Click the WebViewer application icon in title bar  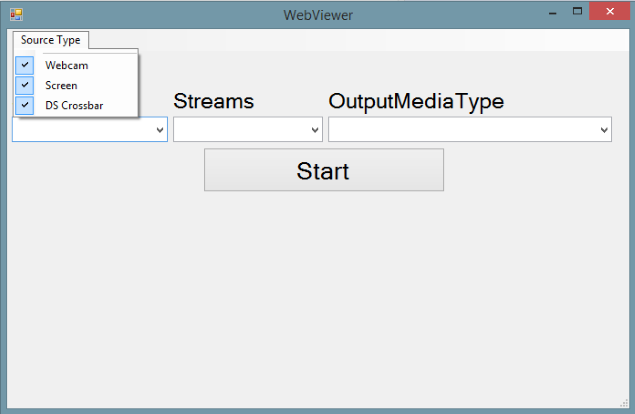coord(16,15)
